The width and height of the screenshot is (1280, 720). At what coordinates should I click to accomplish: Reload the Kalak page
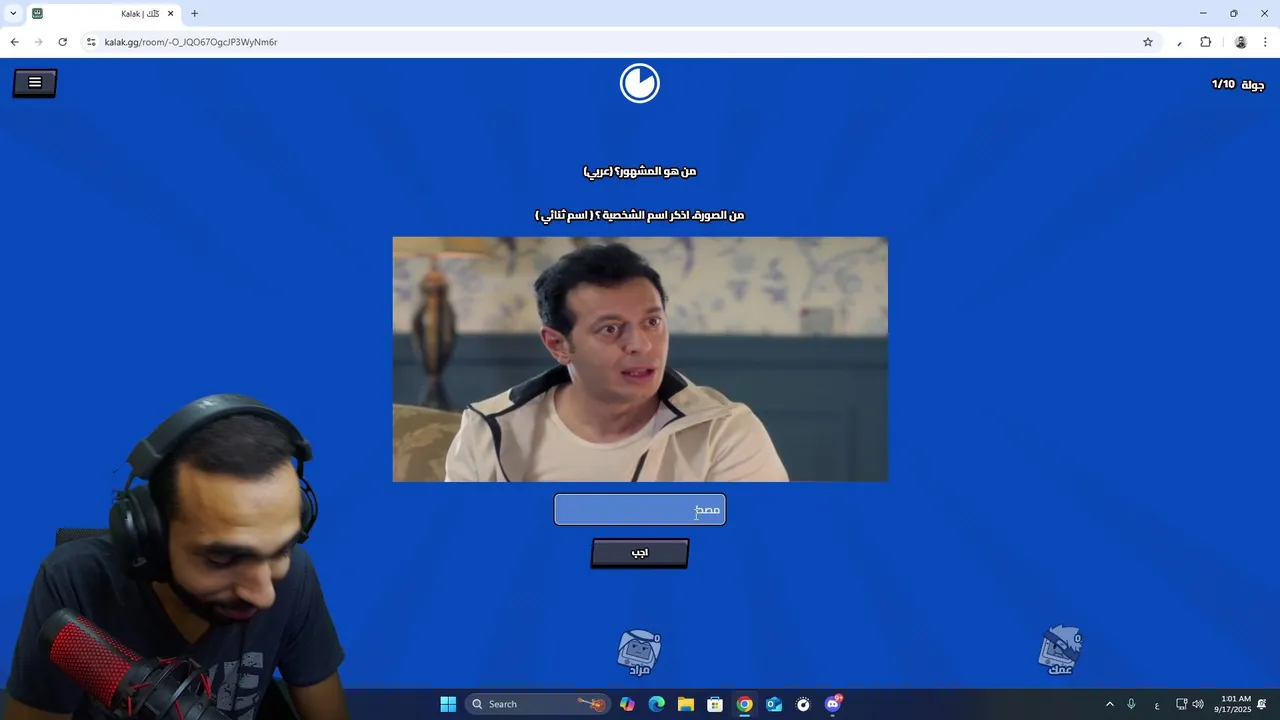click(x=62, y=42)
